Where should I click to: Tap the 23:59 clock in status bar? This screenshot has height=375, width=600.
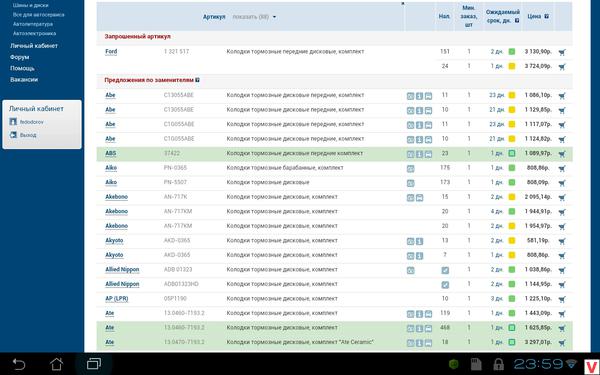pos(538,364)
